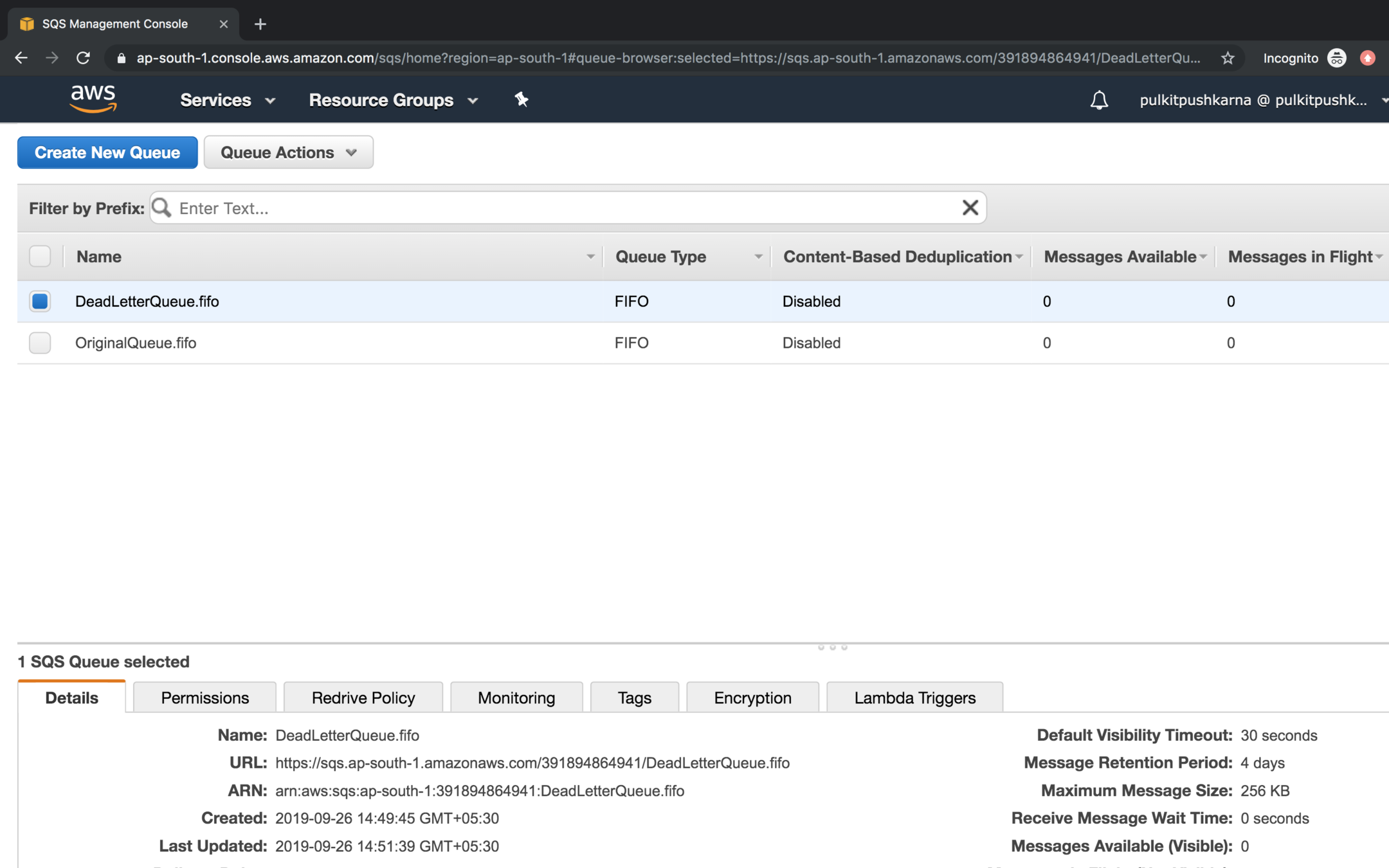The image size is (1389, 868).
Task: Open the Resource Groups dropdown
Action: pyautogui.click(x=393, y=100)
